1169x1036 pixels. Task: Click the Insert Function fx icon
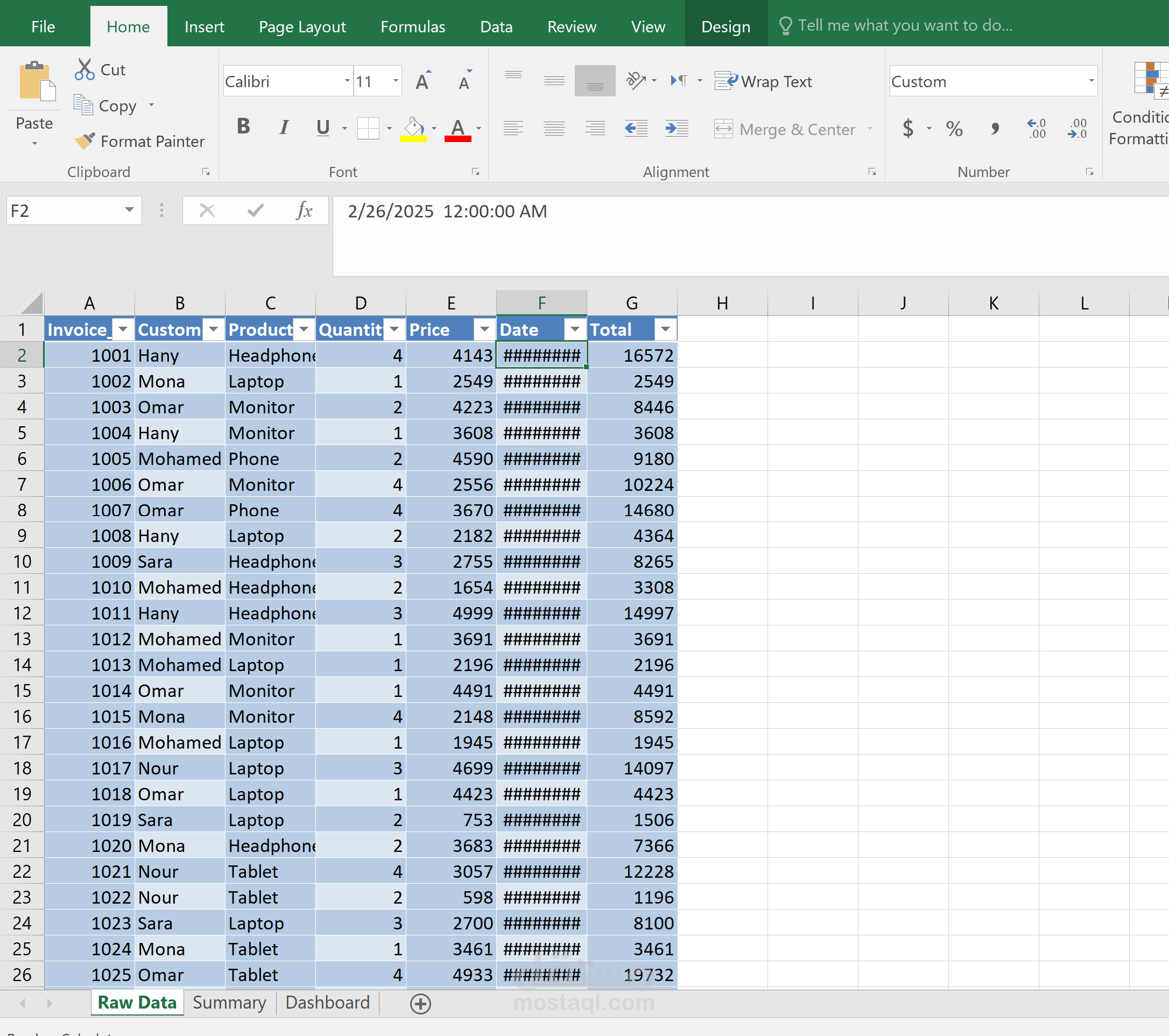[304, 211]
